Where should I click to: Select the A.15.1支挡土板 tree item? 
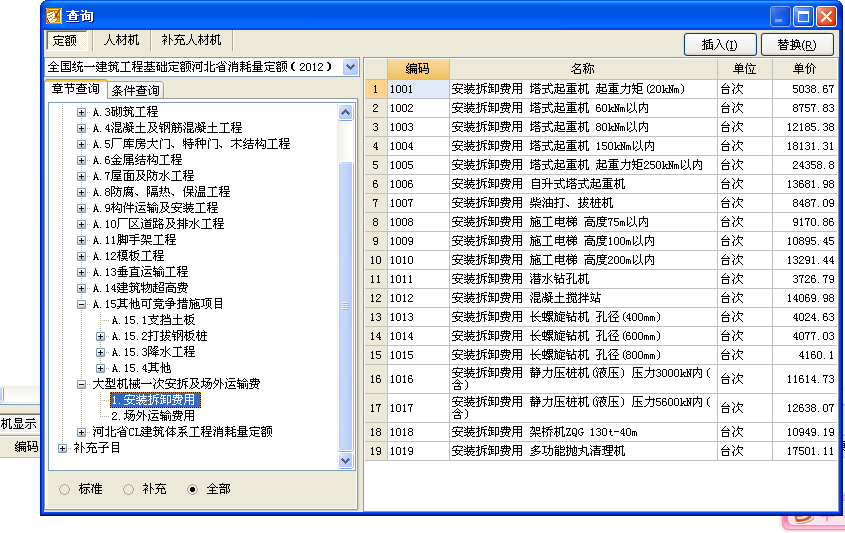153,320
